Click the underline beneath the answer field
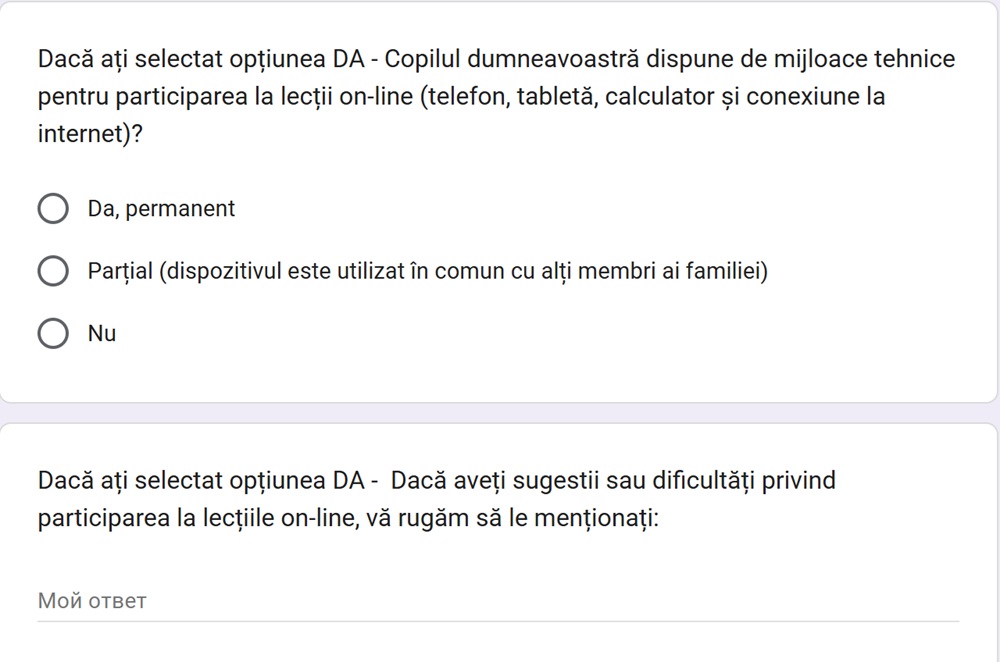Image resolution: width=1000 pixels, height=662 pixels. 497,621
